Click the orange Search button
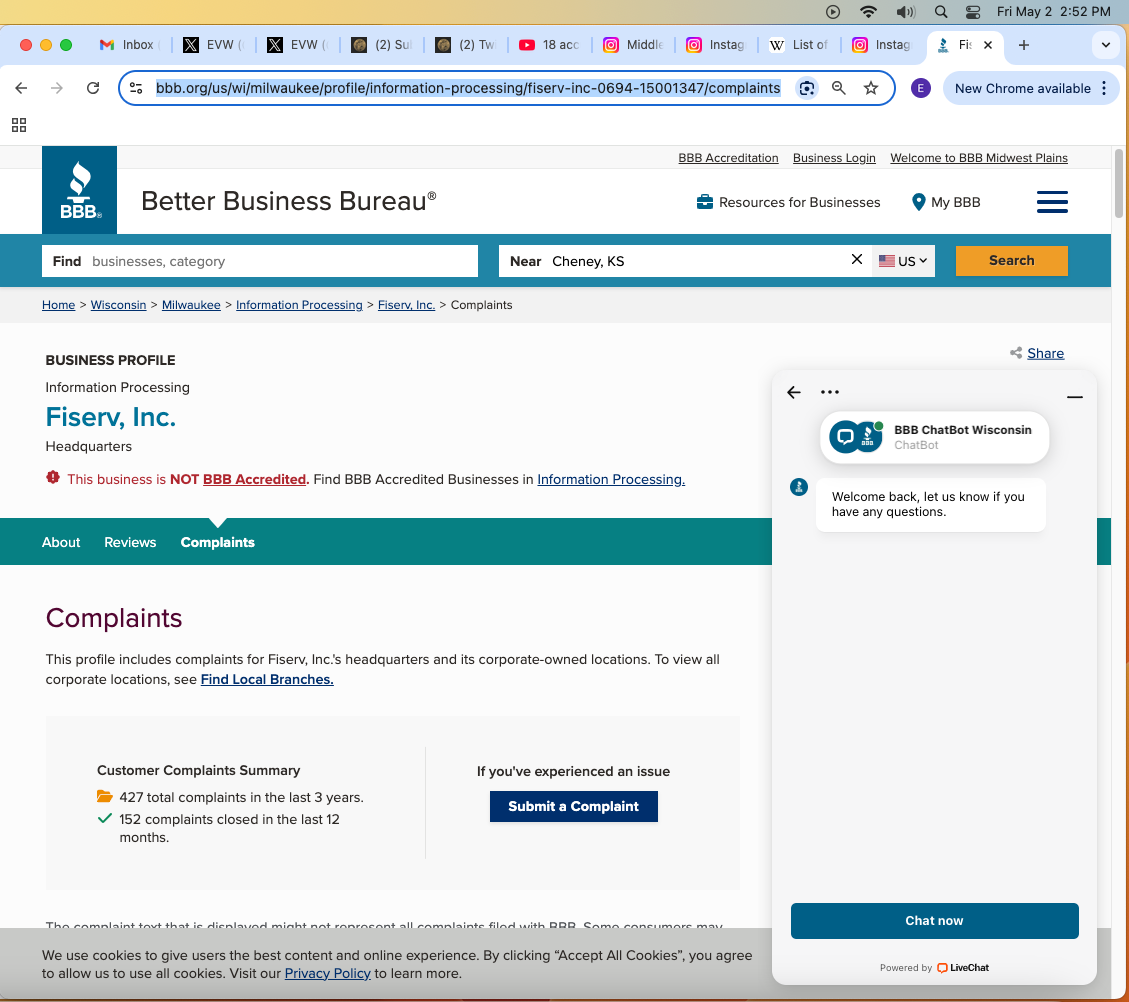Screen dimensions: 1129x1002 tap(1011, 261)
